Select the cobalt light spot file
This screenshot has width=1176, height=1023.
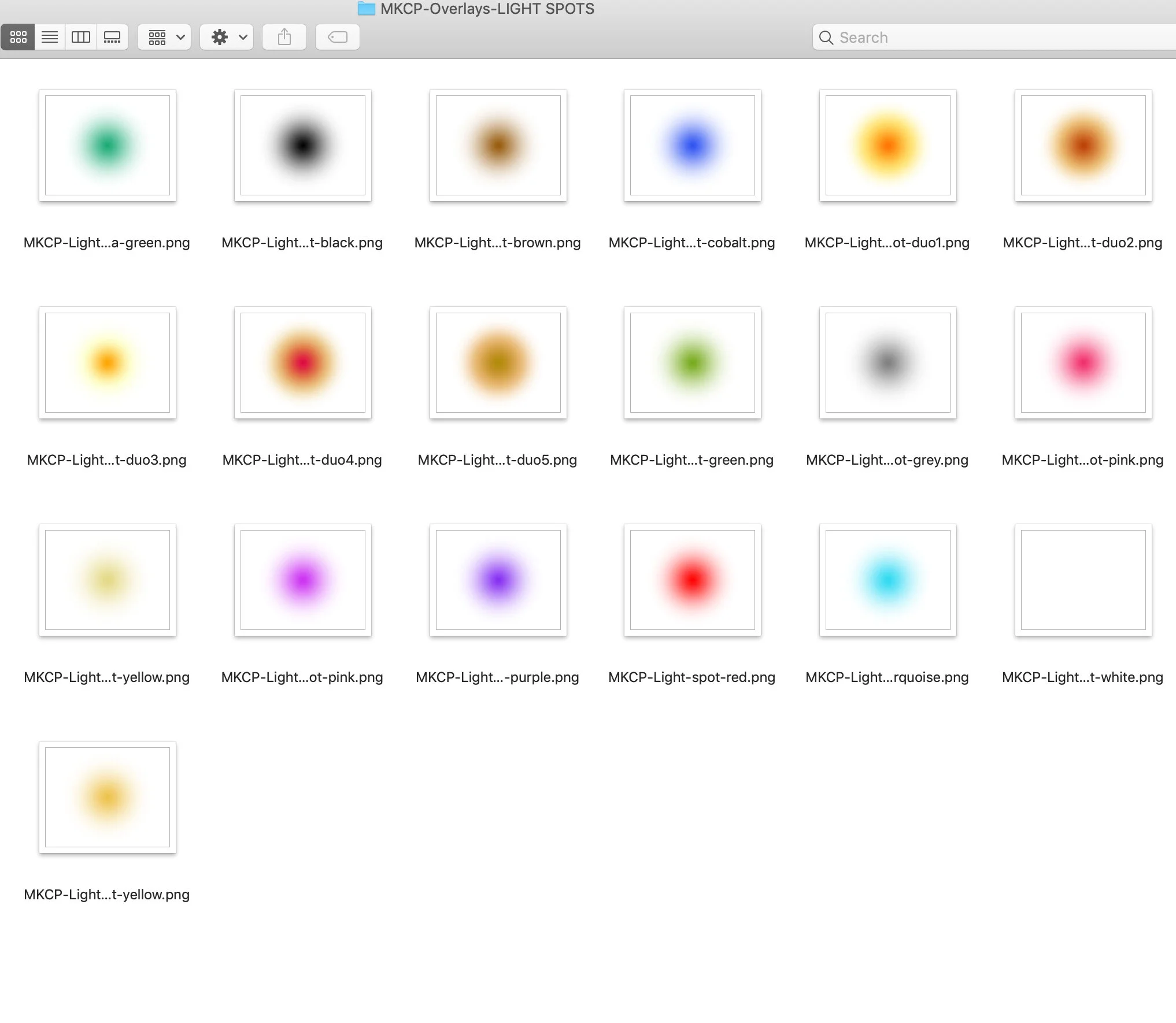692,145
